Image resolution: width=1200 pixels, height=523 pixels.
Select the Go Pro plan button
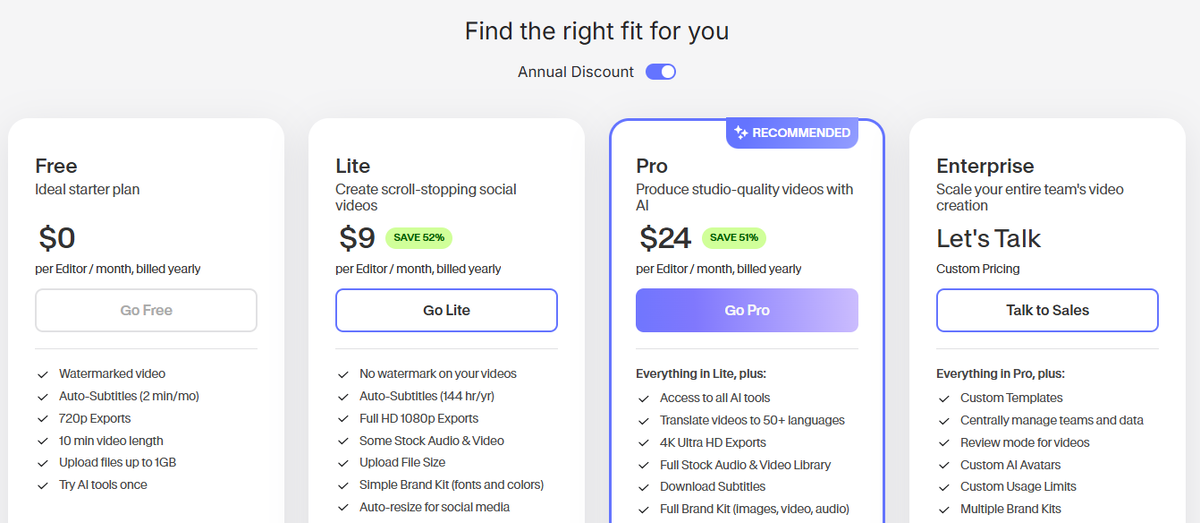coord(747,310)
